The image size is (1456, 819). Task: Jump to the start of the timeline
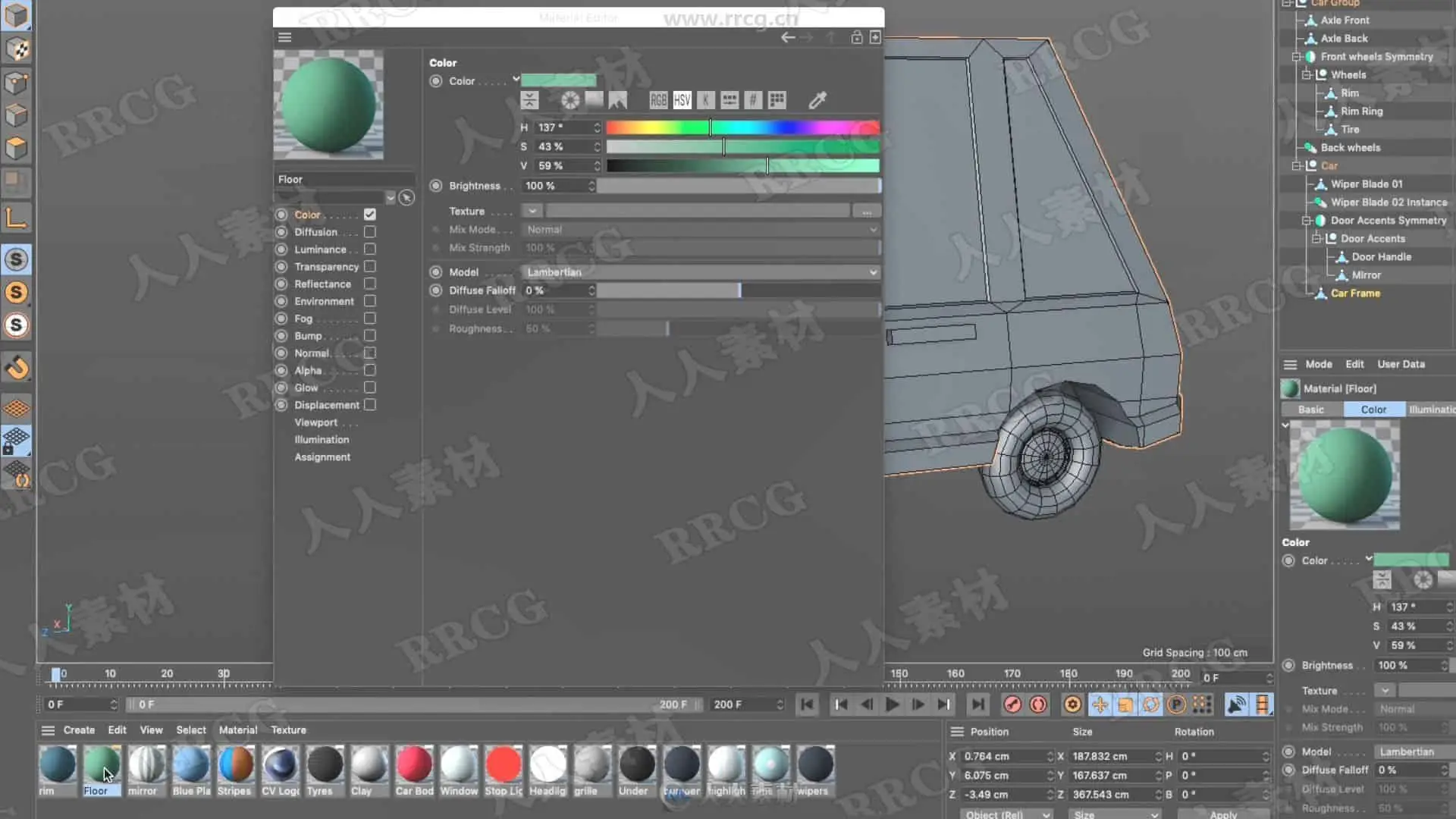807,704
